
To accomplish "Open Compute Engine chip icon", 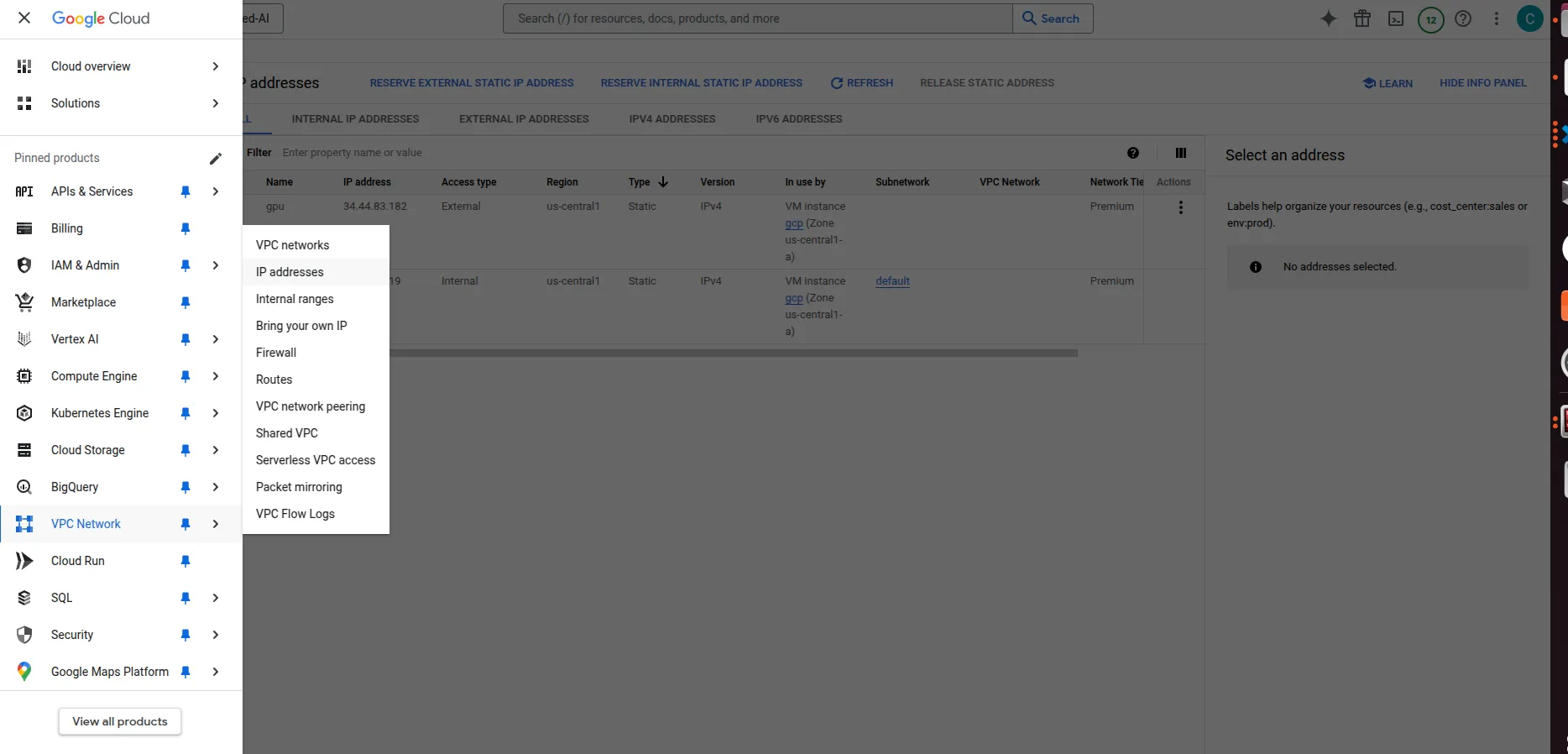I will click(x=24, y=376).
